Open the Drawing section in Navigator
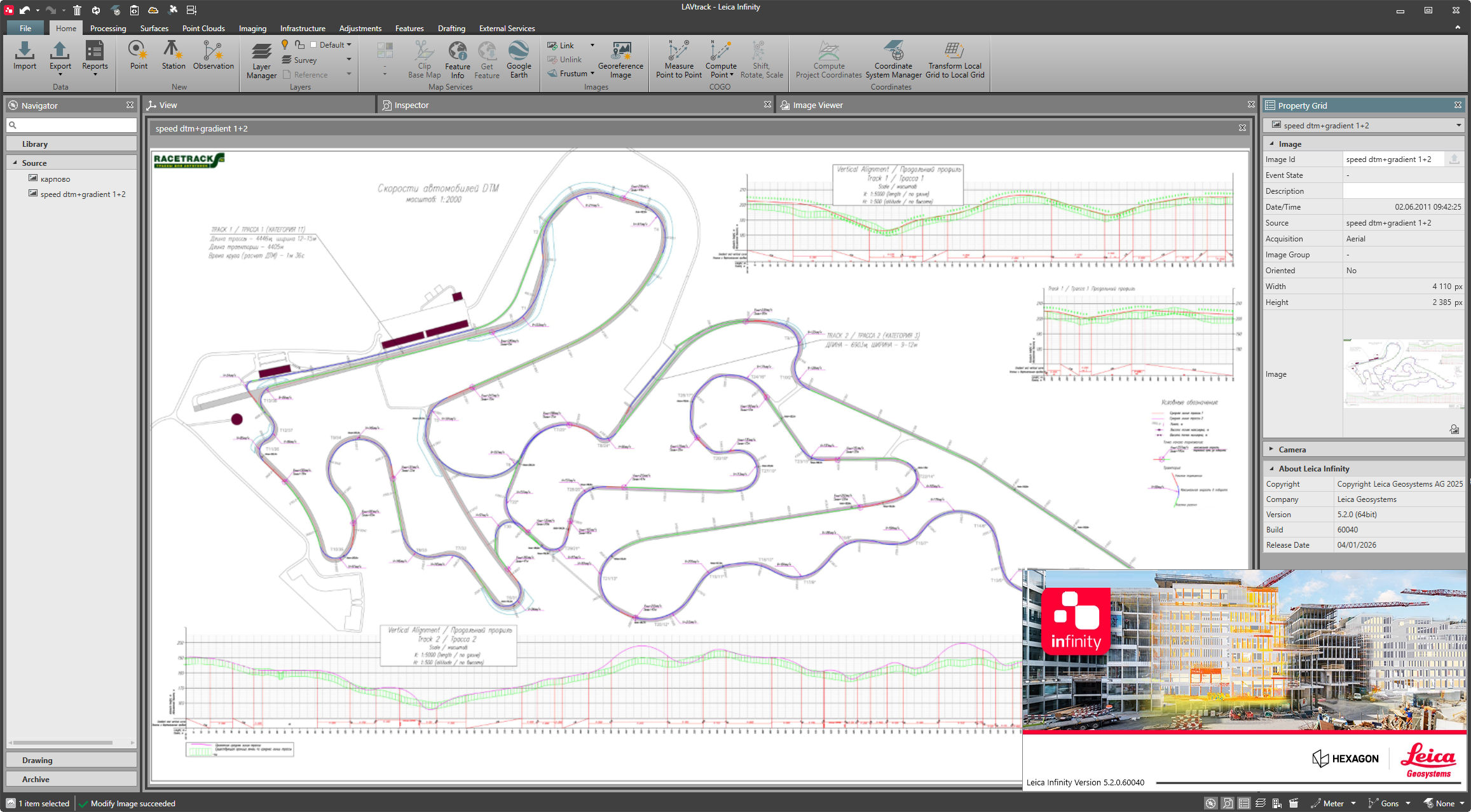 click(x=71, y=760)
